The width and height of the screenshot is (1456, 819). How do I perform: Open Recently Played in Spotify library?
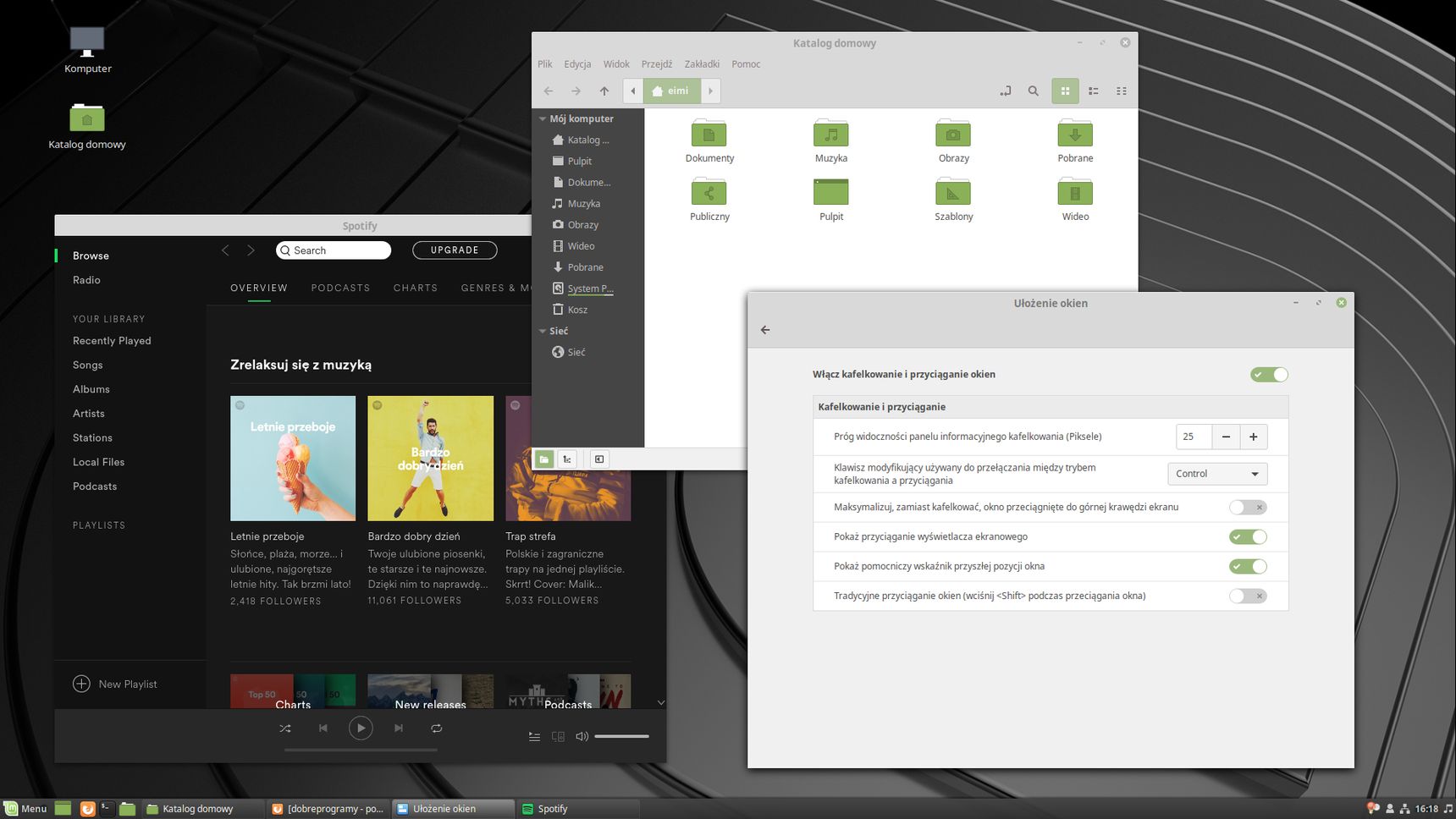pyautogui.click(x=112, y=341)
